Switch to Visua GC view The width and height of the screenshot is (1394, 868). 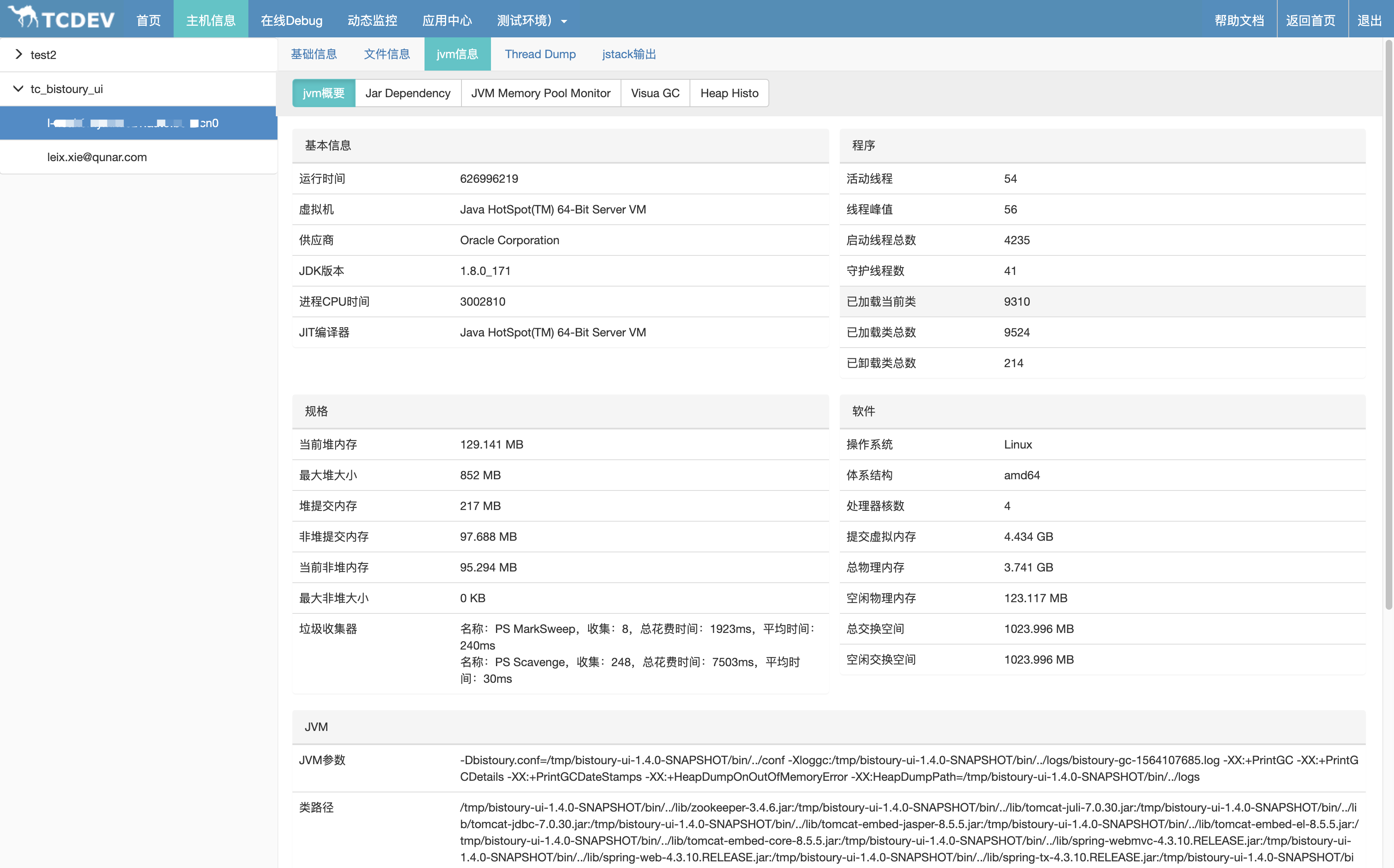tap(655, 93)
